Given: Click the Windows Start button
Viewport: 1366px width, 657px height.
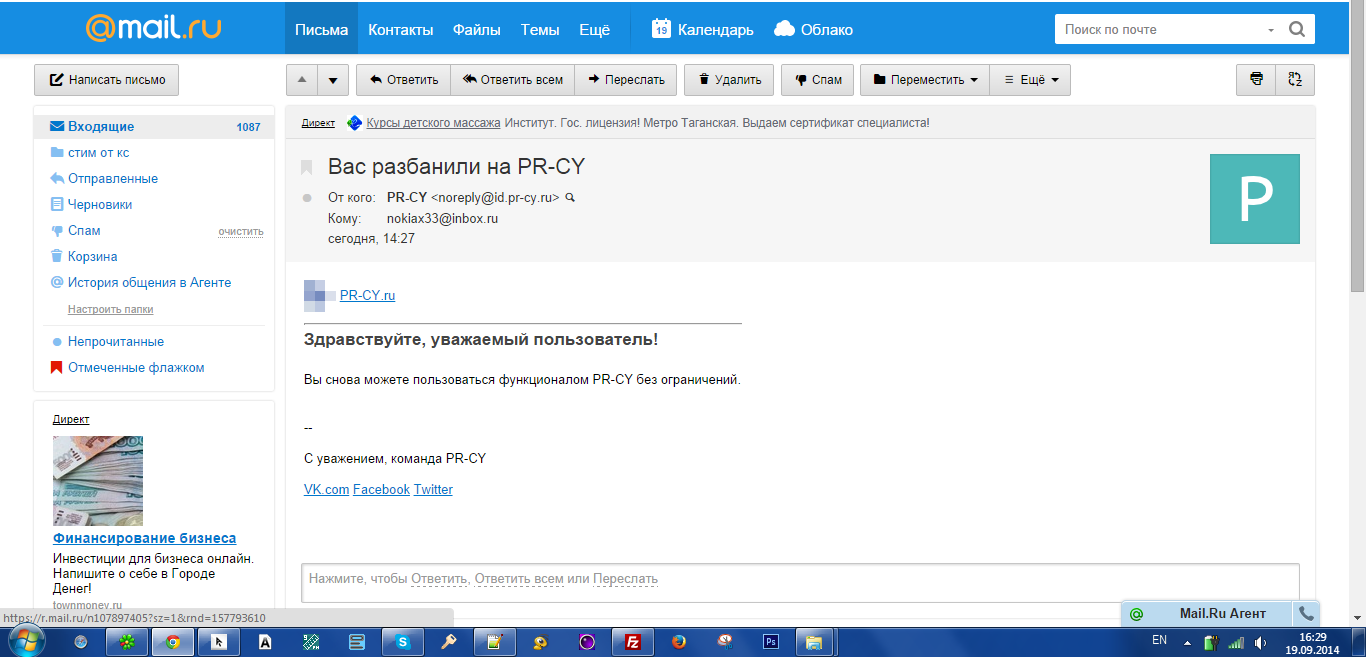Looking at the screenshot, I should [25, 641].
